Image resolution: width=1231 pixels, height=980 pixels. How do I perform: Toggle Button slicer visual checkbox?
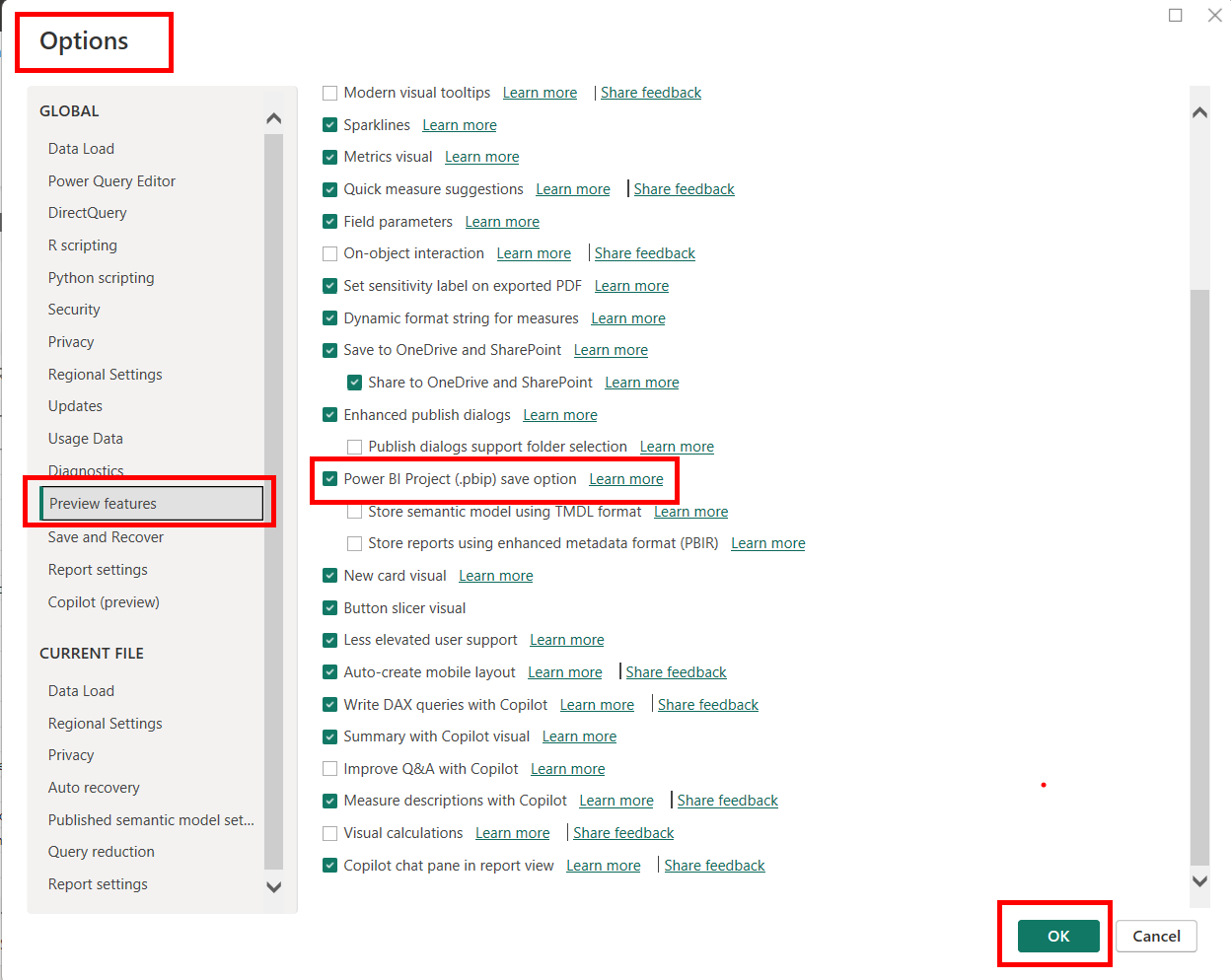click(x=330, y=608)
